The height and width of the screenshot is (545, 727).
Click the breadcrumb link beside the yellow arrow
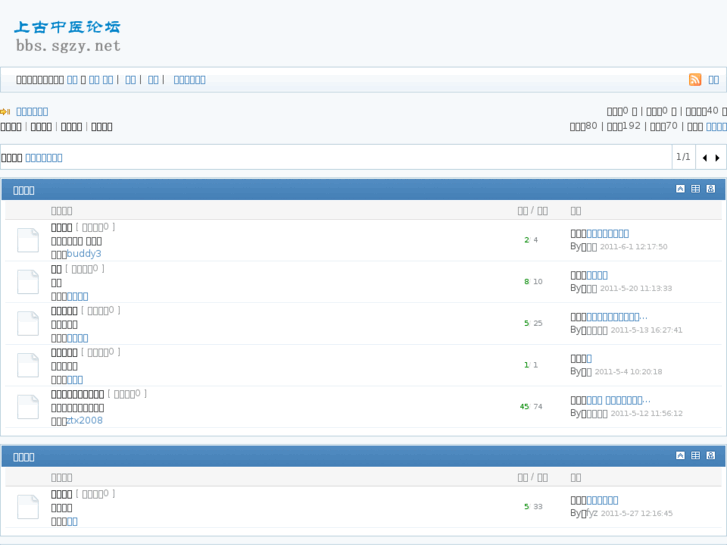coord(32,111)
